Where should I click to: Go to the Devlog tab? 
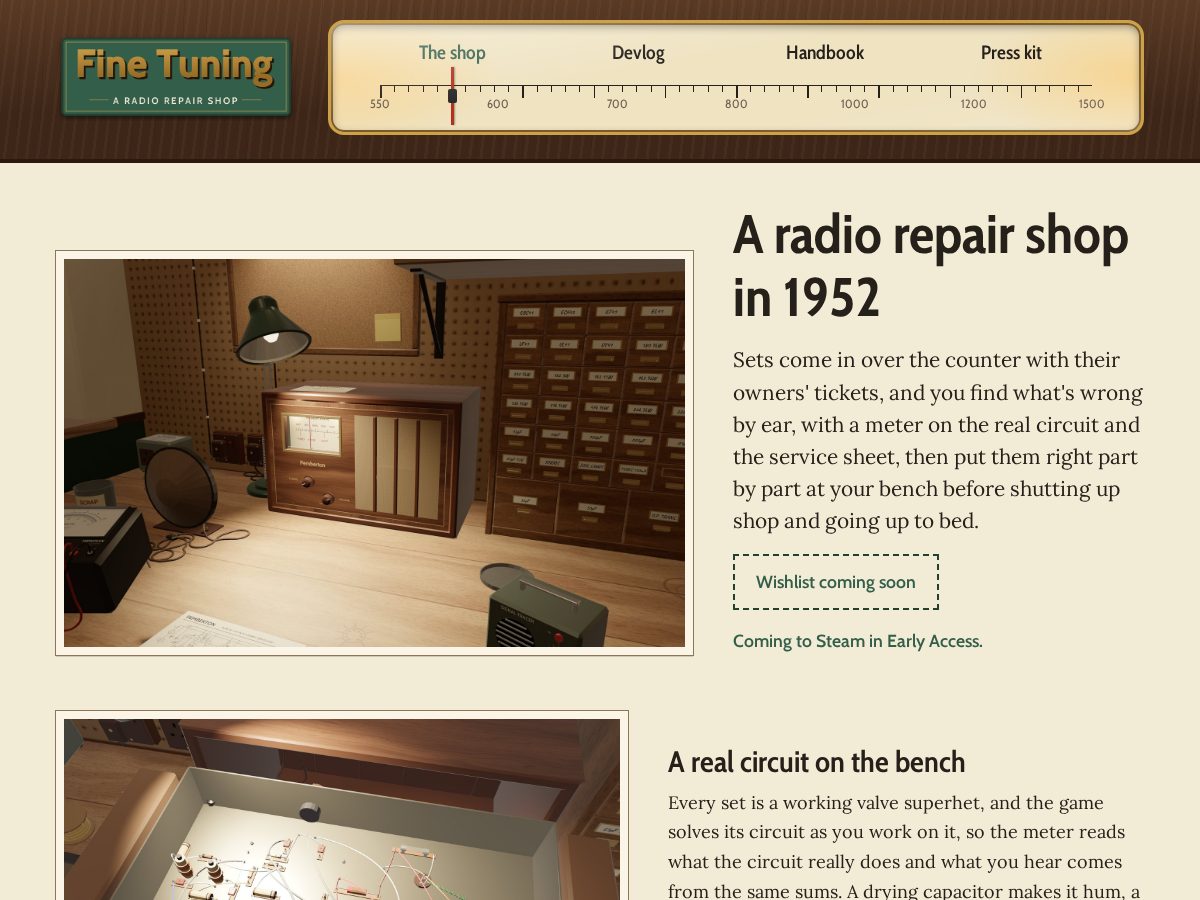pos(638,53)
